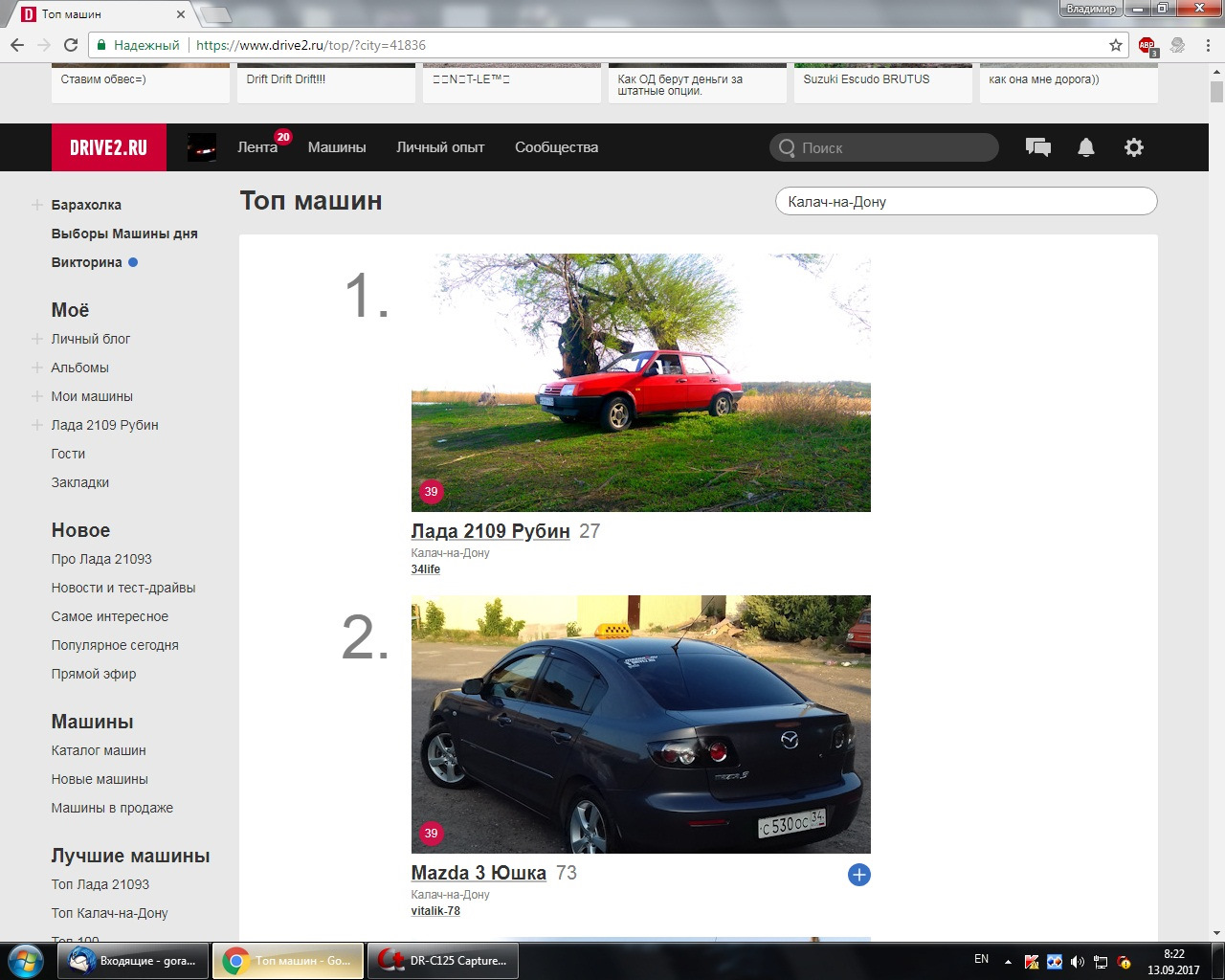Open the Лада 2109 Рубин car title link

click(x=490, y=531)
